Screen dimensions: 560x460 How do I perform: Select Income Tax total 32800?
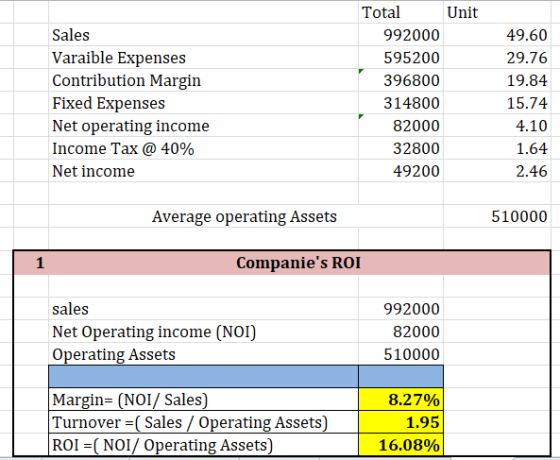click(x=401, y=148)
